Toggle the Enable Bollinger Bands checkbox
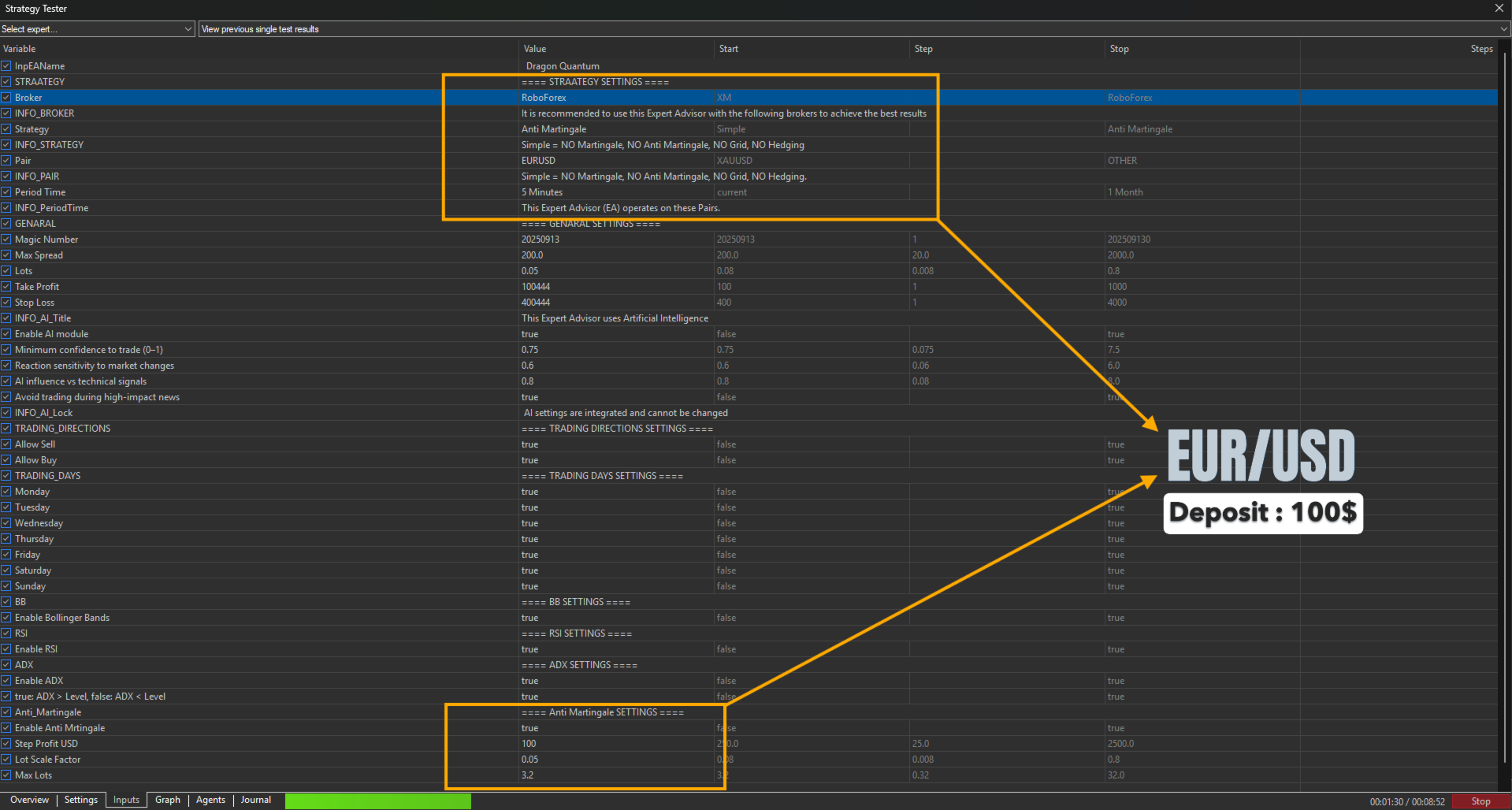The image size is (1512, 810). point(6,618)
